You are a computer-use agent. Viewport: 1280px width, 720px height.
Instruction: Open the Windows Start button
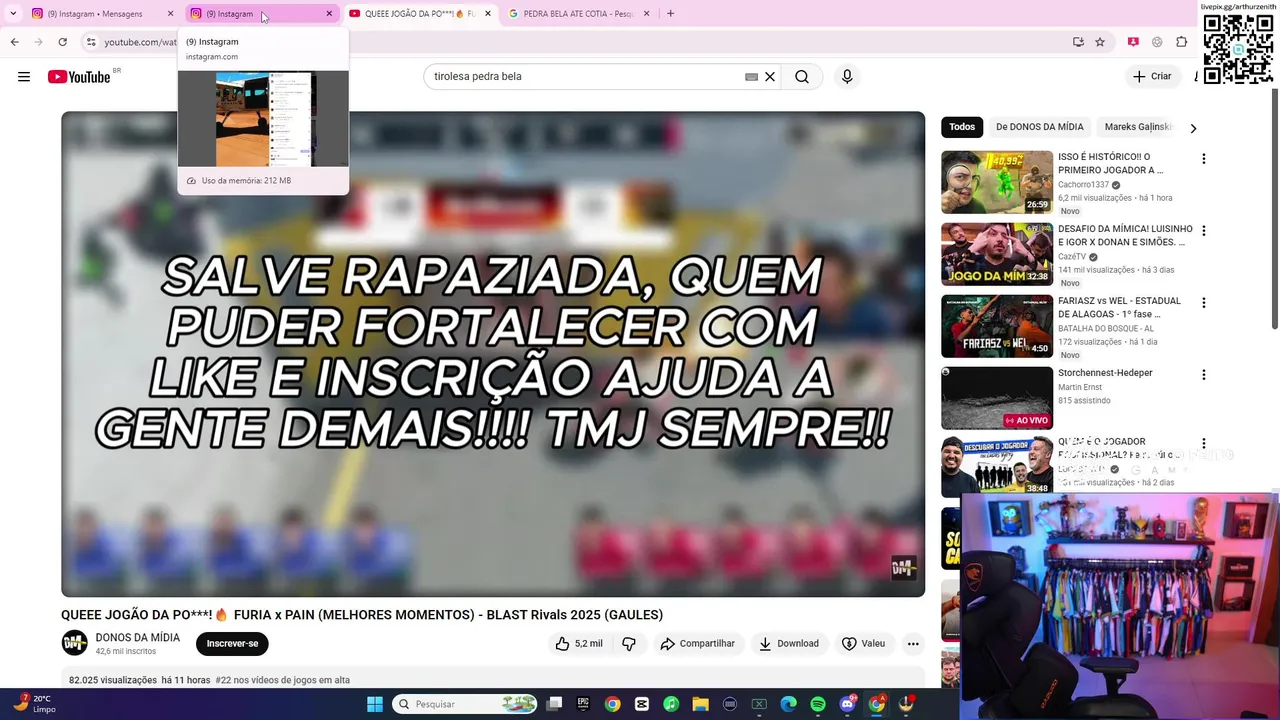click(x=375, y=704)
